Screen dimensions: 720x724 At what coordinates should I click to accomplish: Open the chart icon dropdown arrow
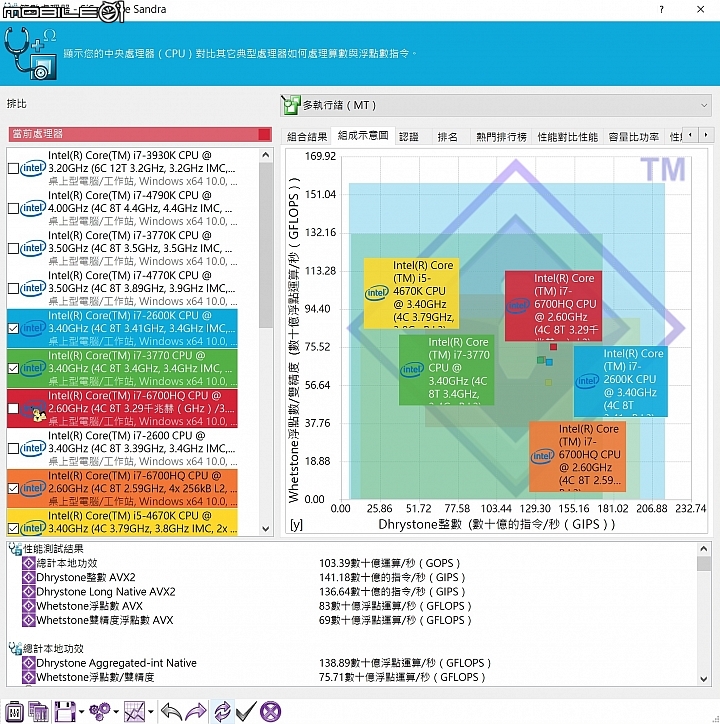[x=151, y=712]
